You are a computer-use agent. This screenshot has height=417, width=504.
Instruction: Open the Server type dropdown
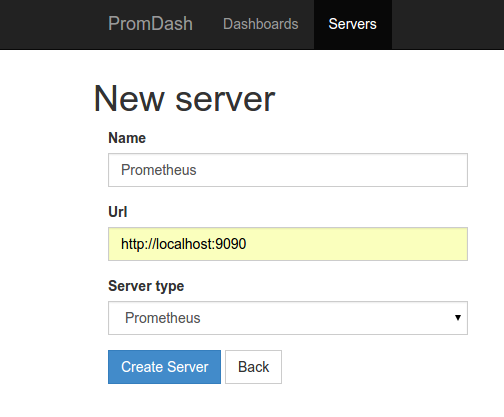pos(288,318)
